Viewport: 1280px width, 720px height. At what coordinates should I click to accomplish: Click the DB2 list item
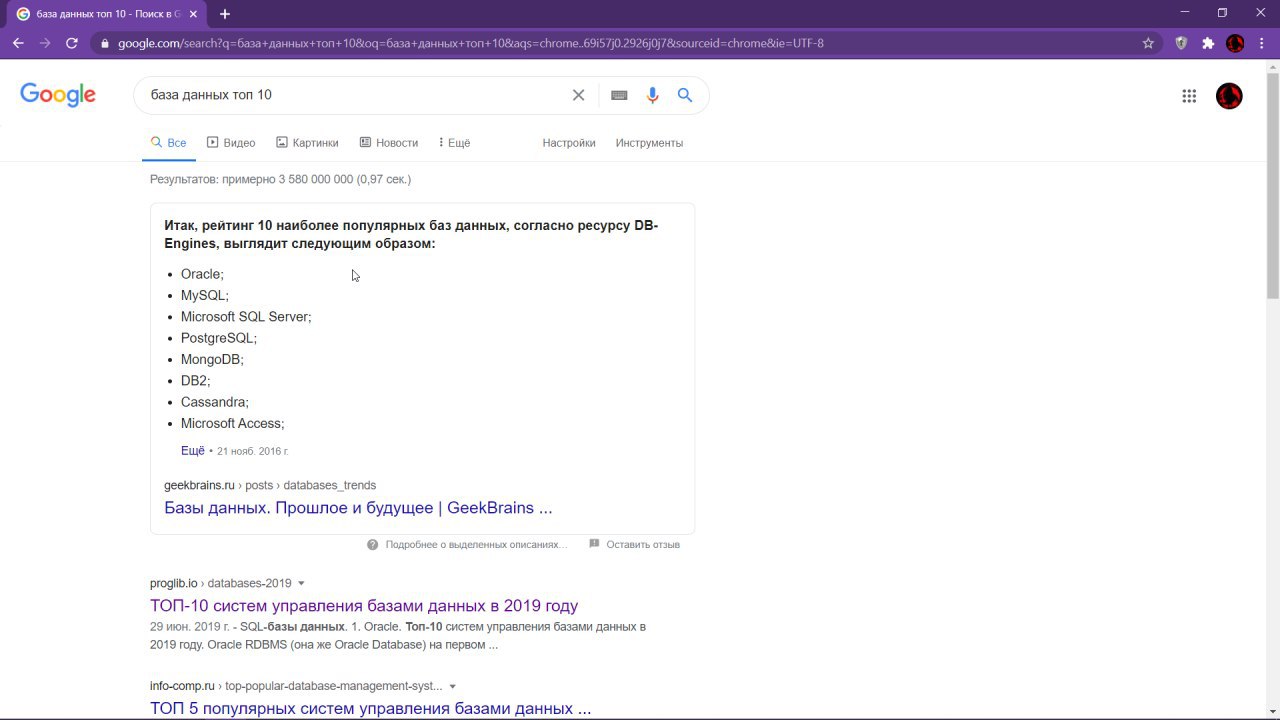pos(196,381)
